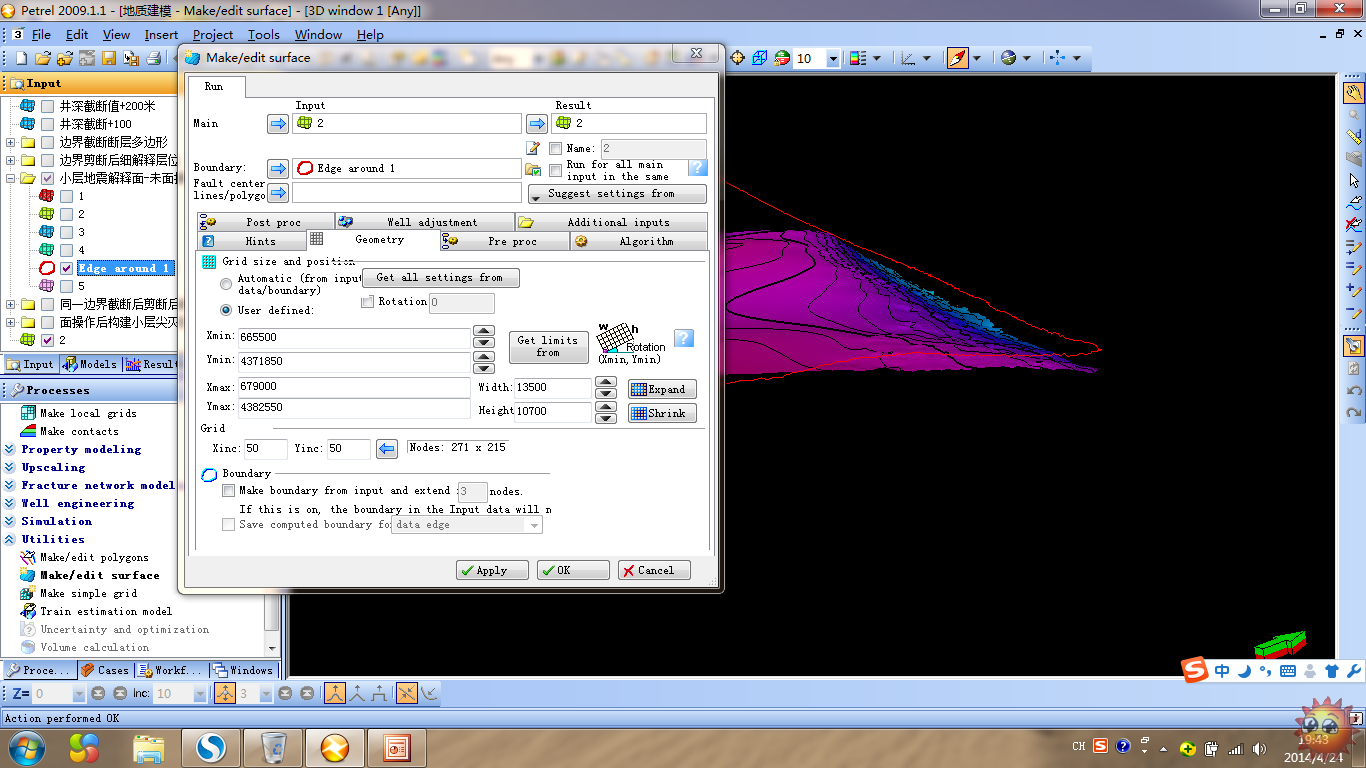Select the hand viewing mode tool
This screenshot has height=768, width=1366.
pyautogui.click(x=1354, y=93)
